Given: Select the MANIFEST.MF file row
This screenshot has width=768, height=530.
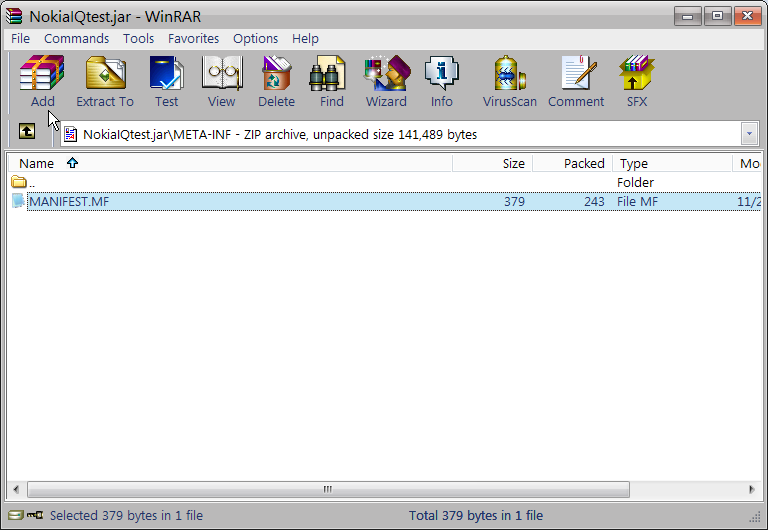Looking at the screenshot, I should coord(384,201).
